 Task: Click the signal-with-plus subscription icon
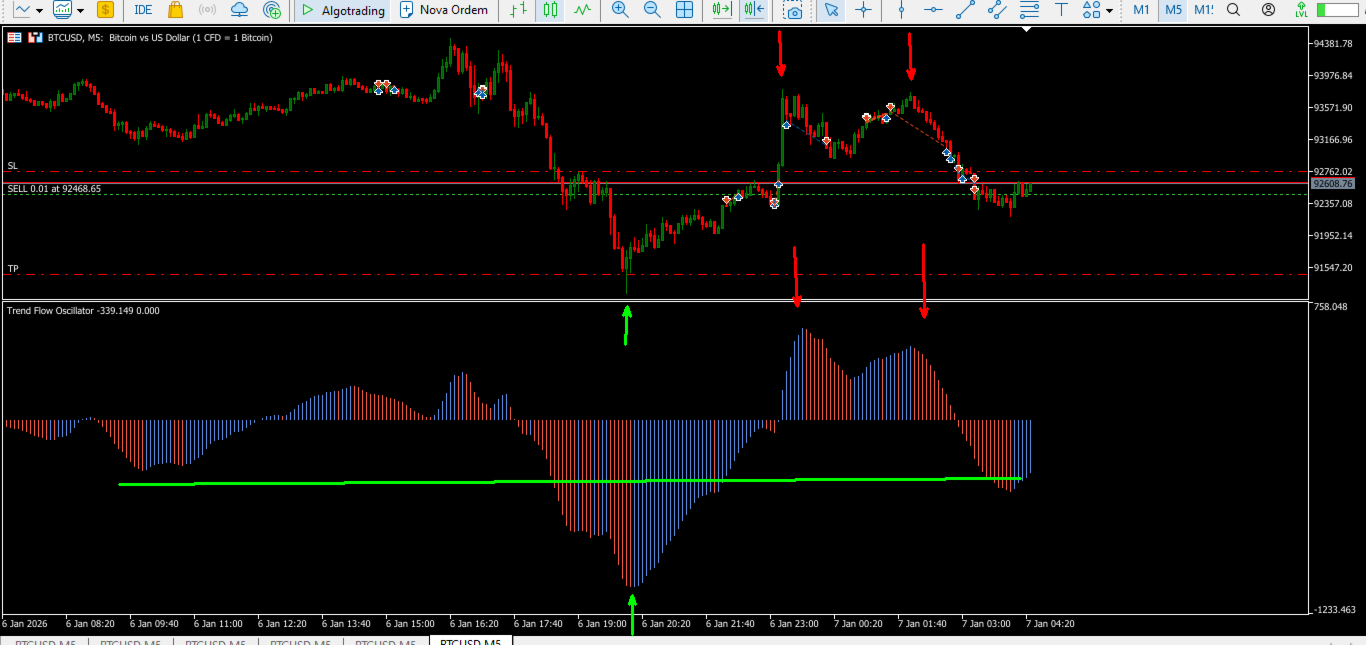[272, 10]
